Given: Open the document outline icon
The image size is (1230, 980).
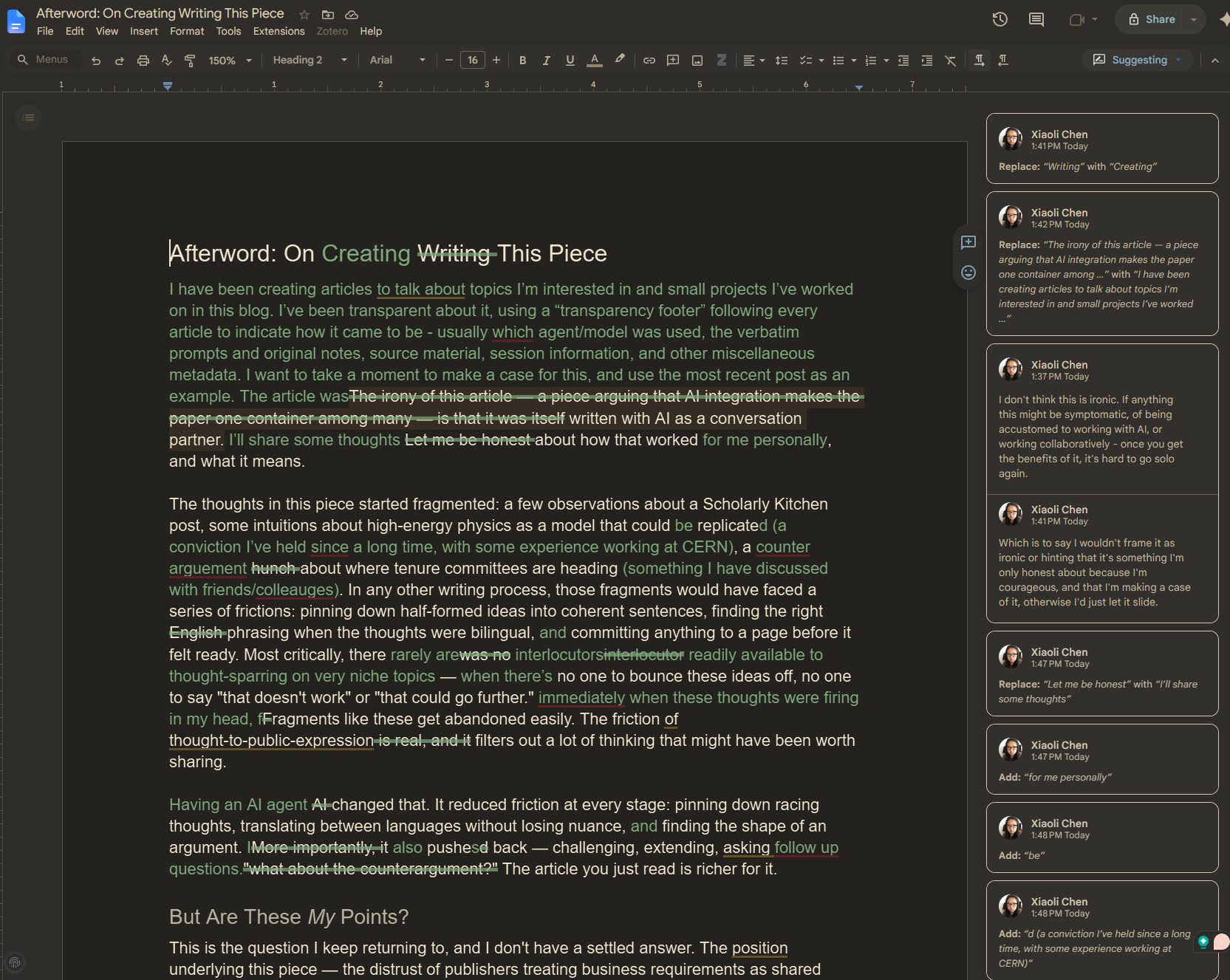Looking at the screenshot, I should (28, 117).
